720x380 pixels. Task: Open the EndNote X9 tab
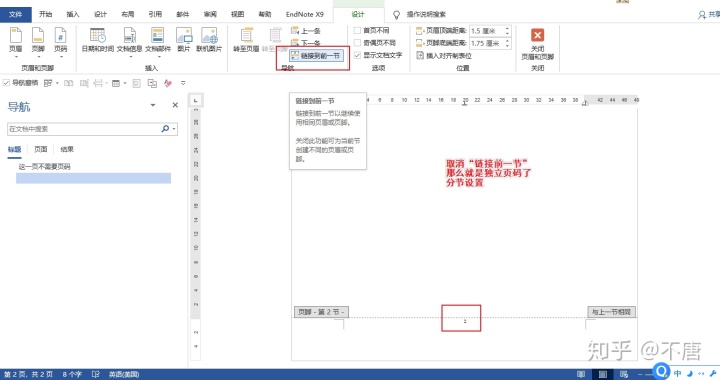click(304, 14)
